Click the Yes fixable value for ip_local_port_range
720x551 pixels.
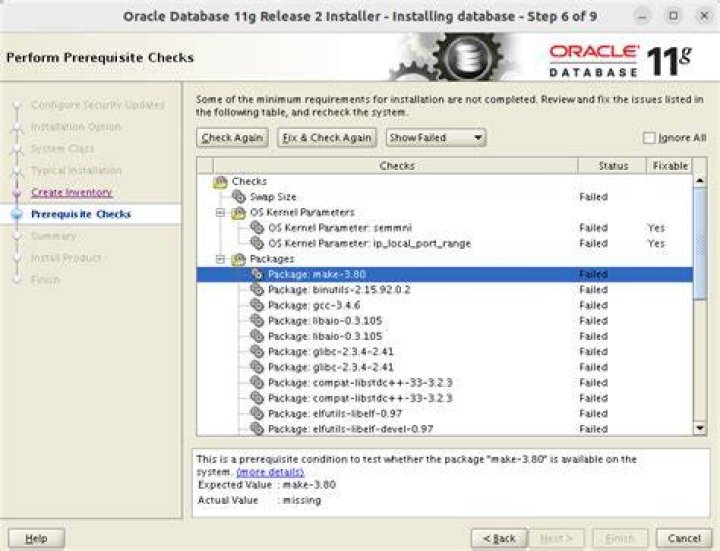(656, 243)
